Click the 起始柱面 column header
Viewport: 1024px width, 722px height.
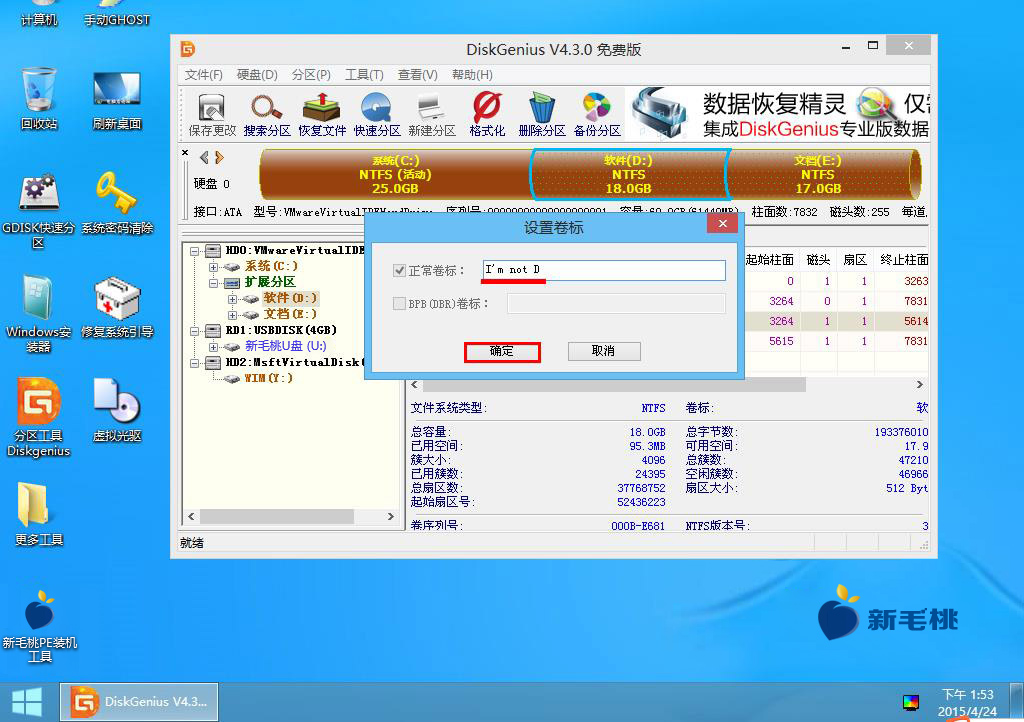point(769,260)
